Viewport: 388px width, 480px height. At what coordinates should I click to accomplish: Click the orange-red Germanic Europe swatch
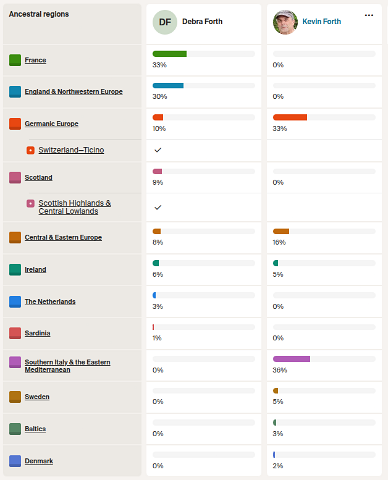pos(15,124)
